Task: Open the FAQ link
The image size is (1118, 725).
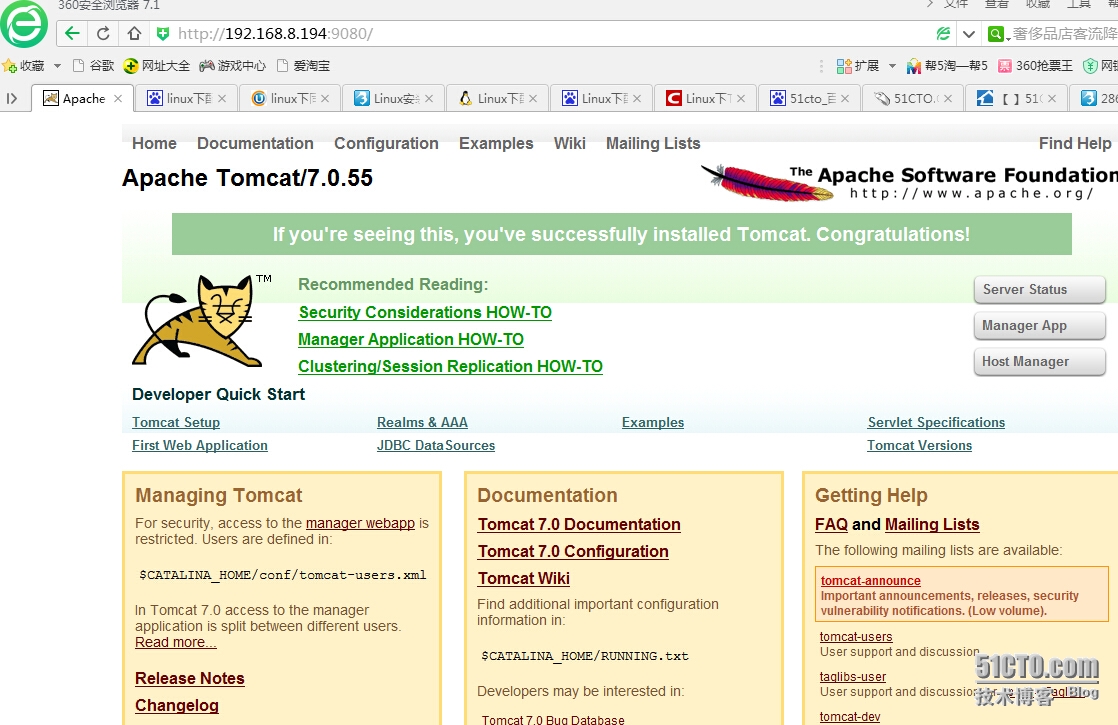Action: pyautogui.click(x=831, y=525)
